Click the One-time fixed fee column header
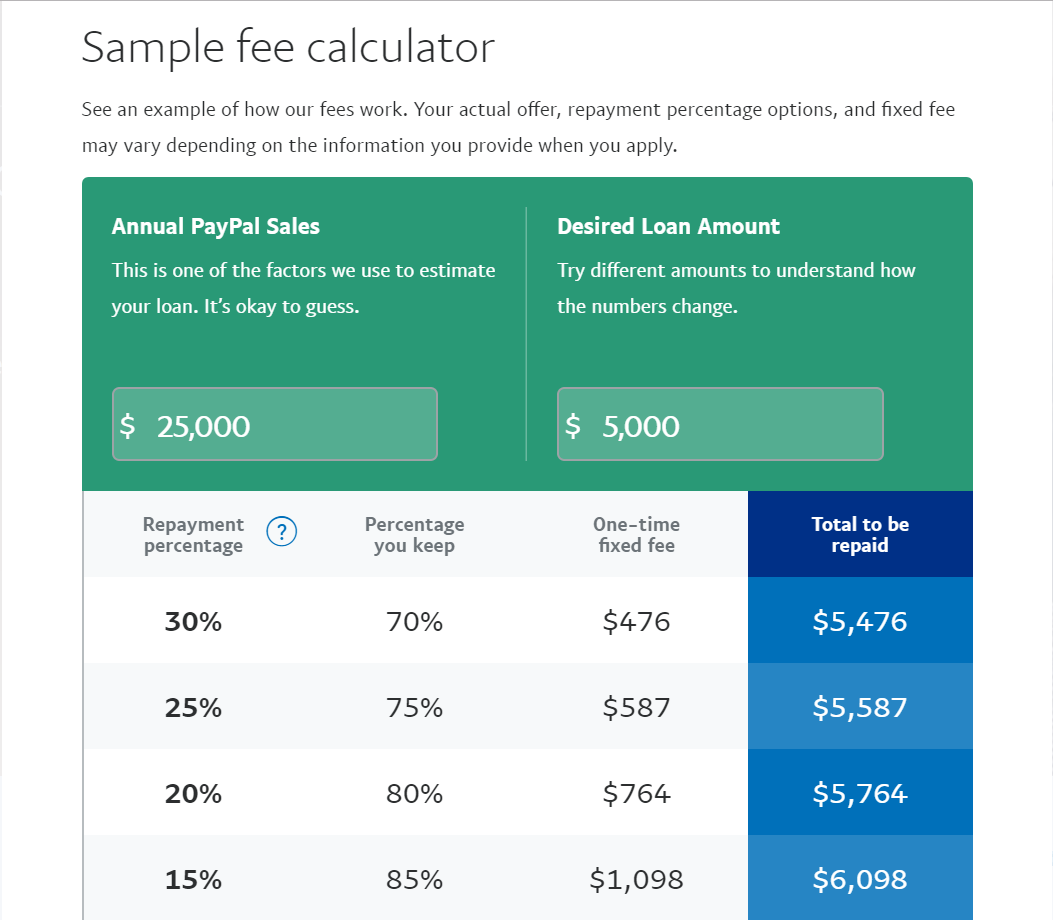Screen dimensions: 1053x920 pyautogui.click(x=636, y=535)
